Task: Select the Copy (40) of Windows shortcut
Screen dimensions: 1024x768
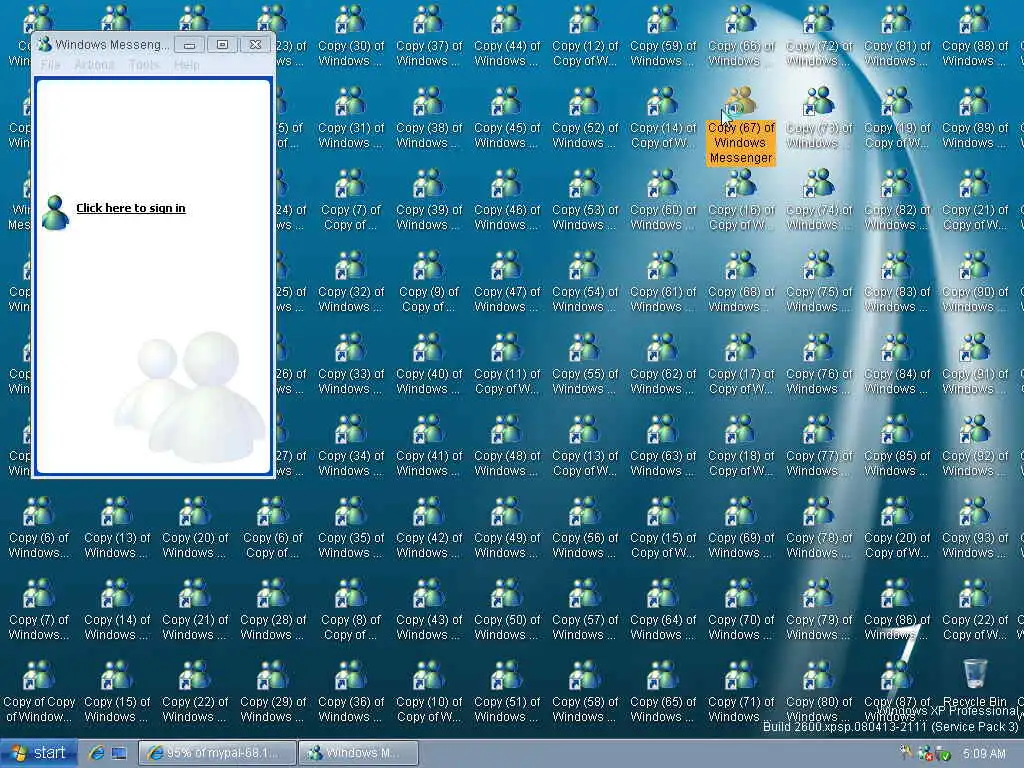Action: click(x=429, y=364)
